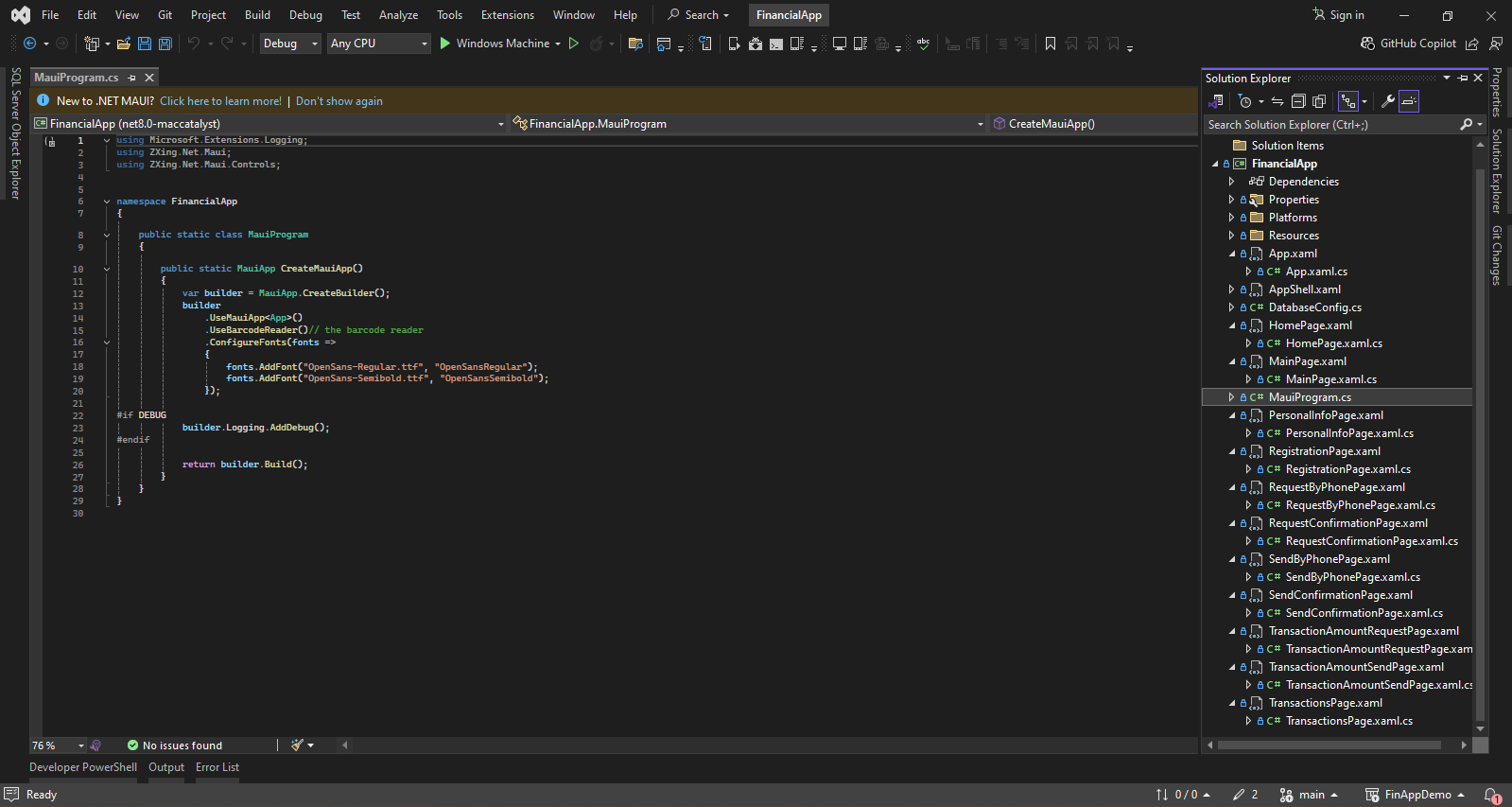
Task: Toggle bookmark on current line
Action: [1051, 44]
